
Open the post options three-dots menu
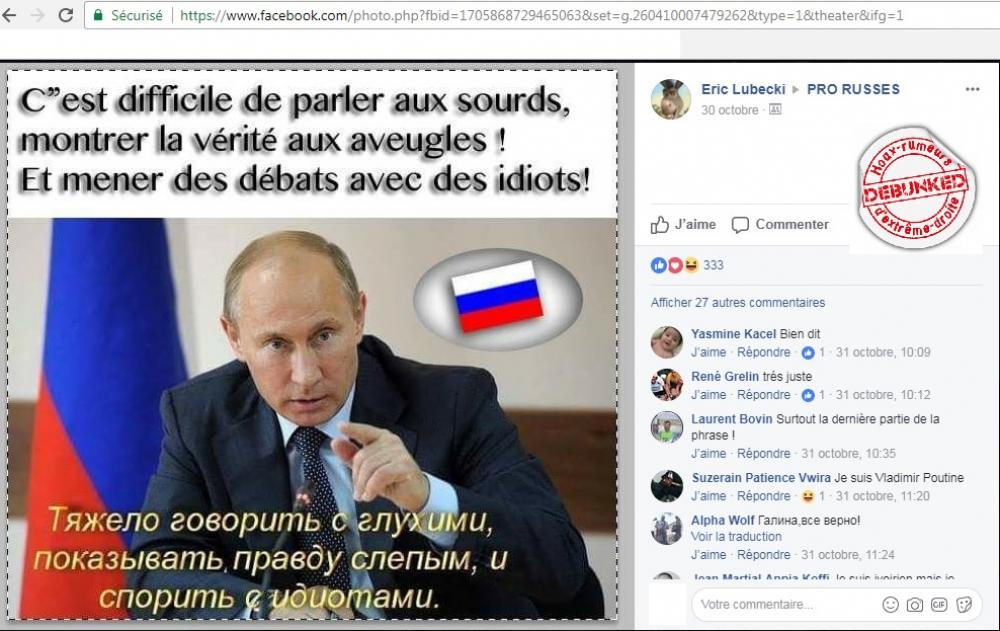(x=972, y=89)
